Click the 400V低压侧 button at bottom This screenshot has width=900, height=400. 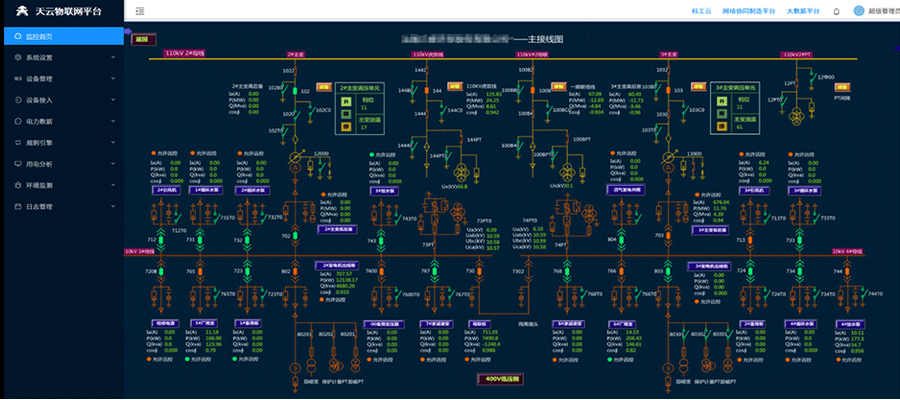coord(494,378)
